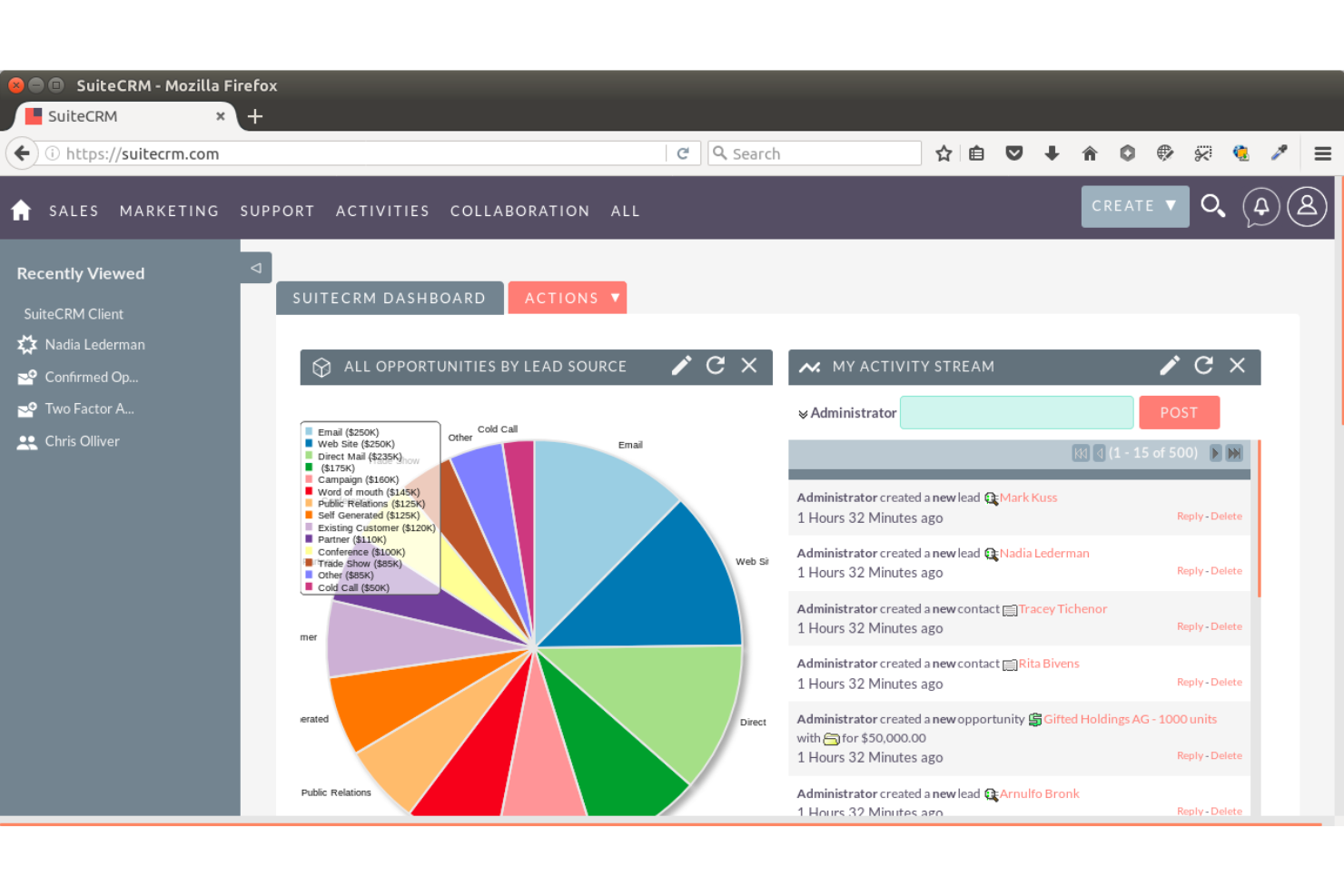Viewport: 1344px width, 896px height.
Task: Click the Firefox Search box
Action: click(x=815, y=153)
